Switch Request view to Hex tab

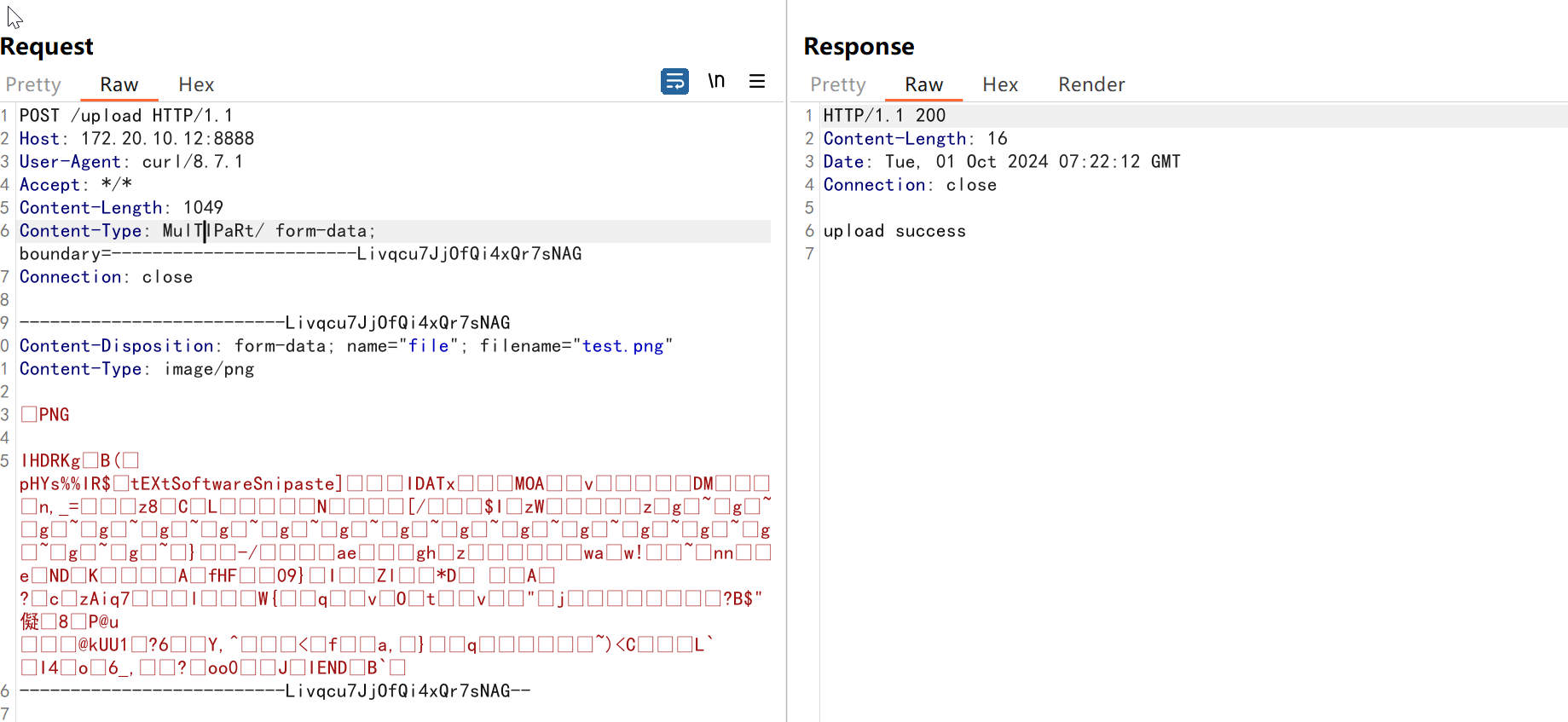(196, 84)
